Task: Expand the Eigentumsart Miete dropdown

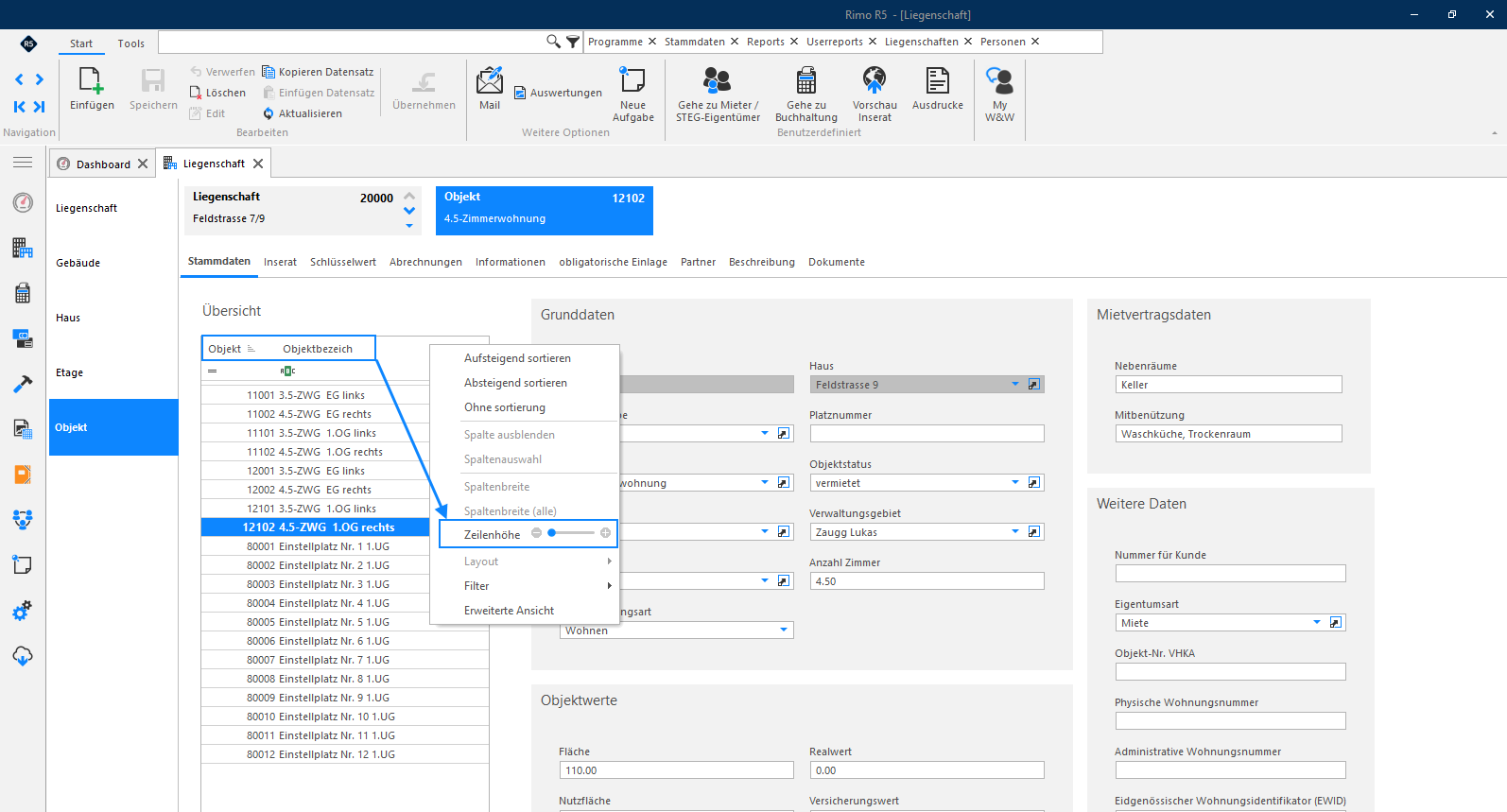Action: (1316, 622)
